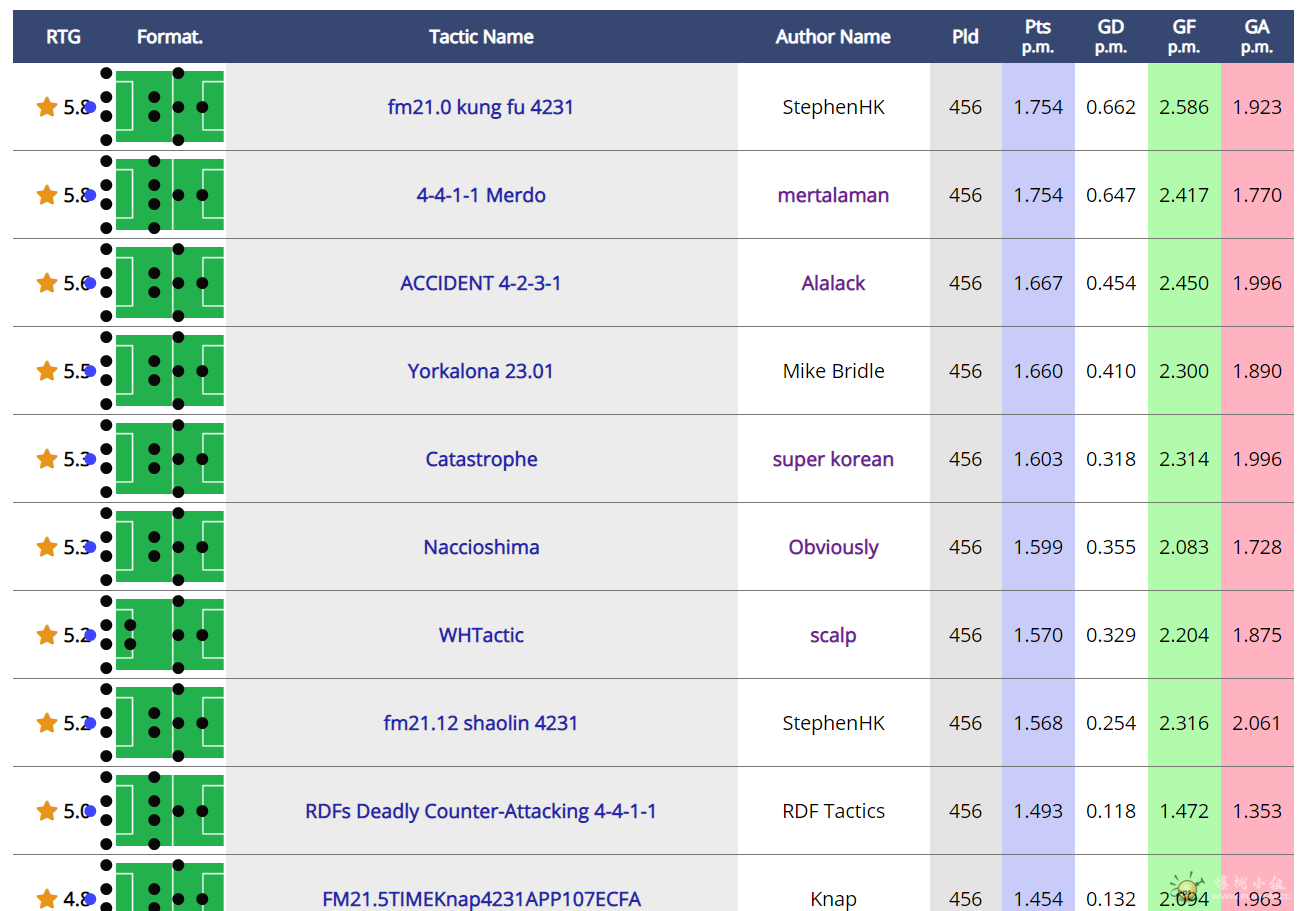This screenshot has width=1300, height=911.
Task: Click GF value 2.204
Action: [1184, 635]
